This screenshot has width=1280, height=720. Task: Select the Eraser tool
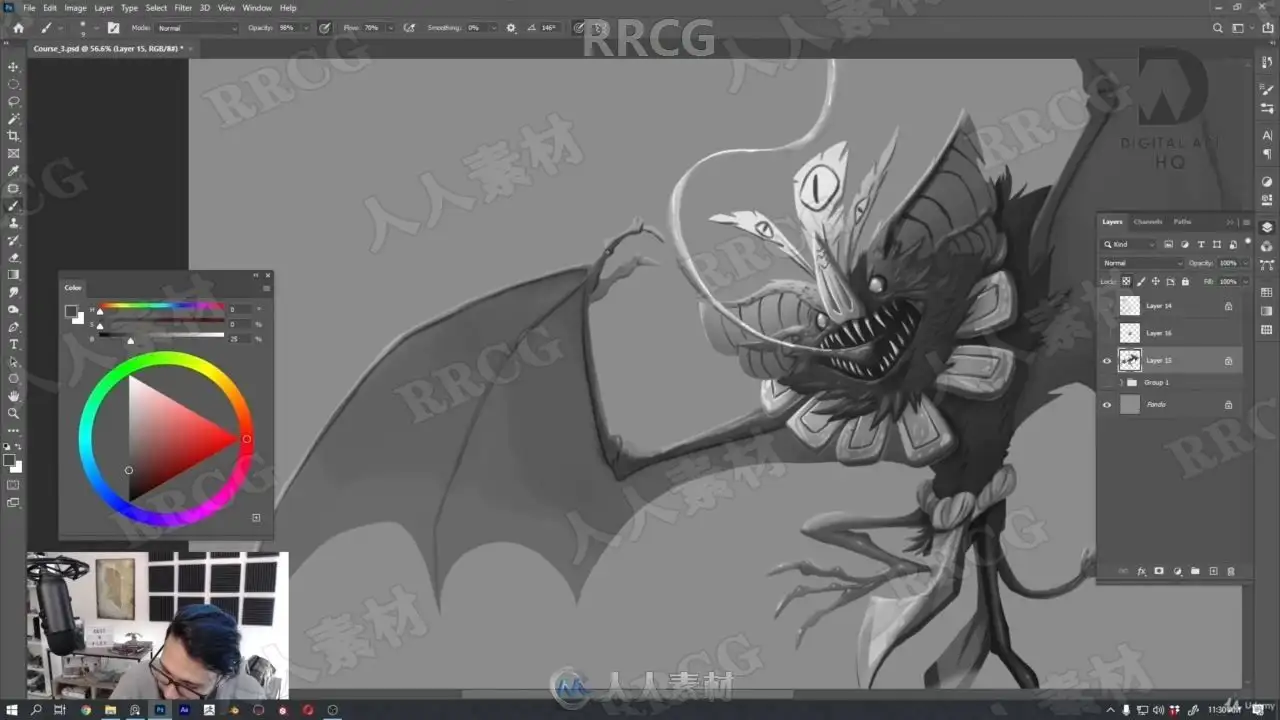13,257
